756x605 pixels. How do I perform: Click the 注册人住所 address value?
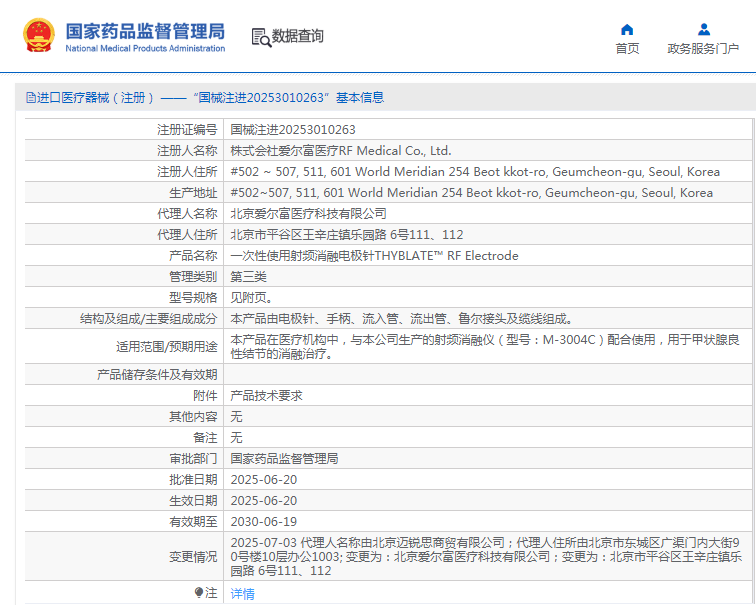(x=475, y=172)
